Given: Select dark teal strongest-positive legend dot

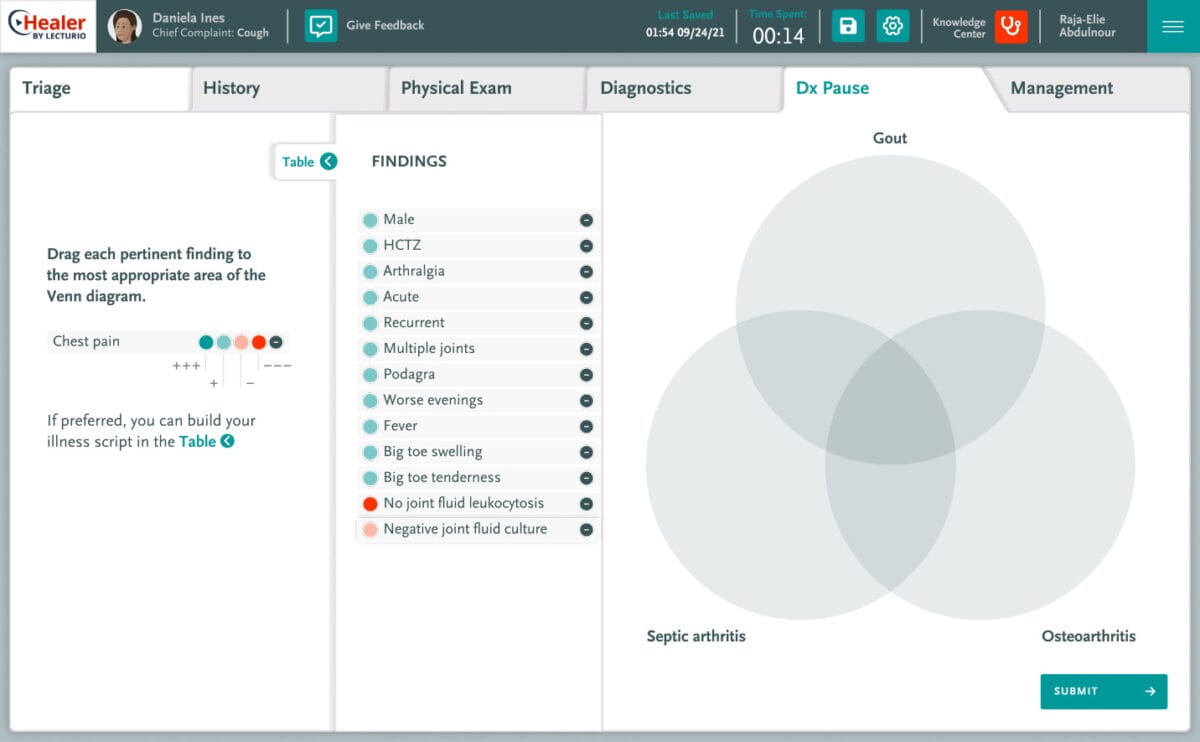Looking at the screenshot, I should (206, 342).
